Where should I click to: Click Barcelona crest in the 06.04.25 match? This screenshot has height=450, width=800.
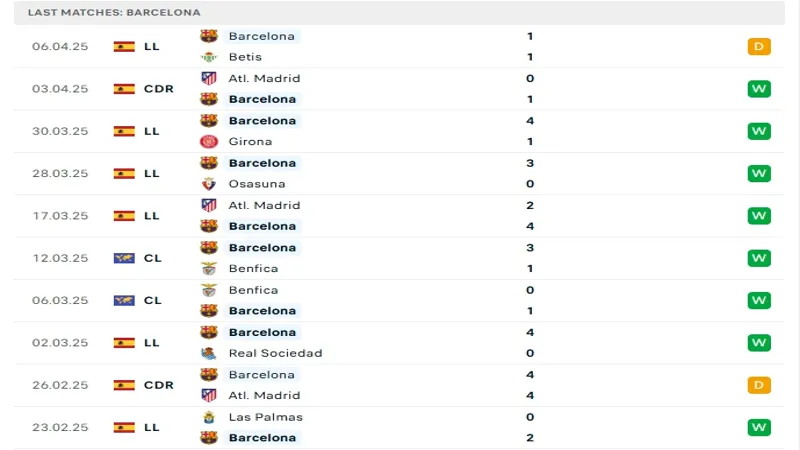pos(209,36)
